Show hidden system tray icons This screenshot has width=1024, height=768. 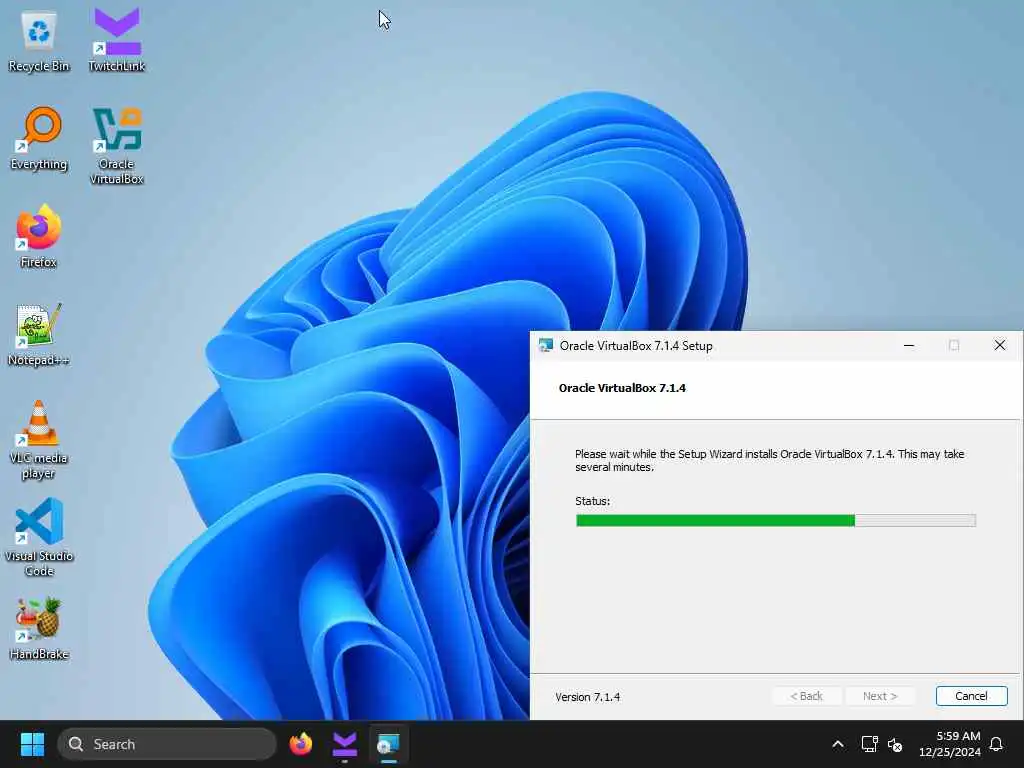(x=838, y=744)
